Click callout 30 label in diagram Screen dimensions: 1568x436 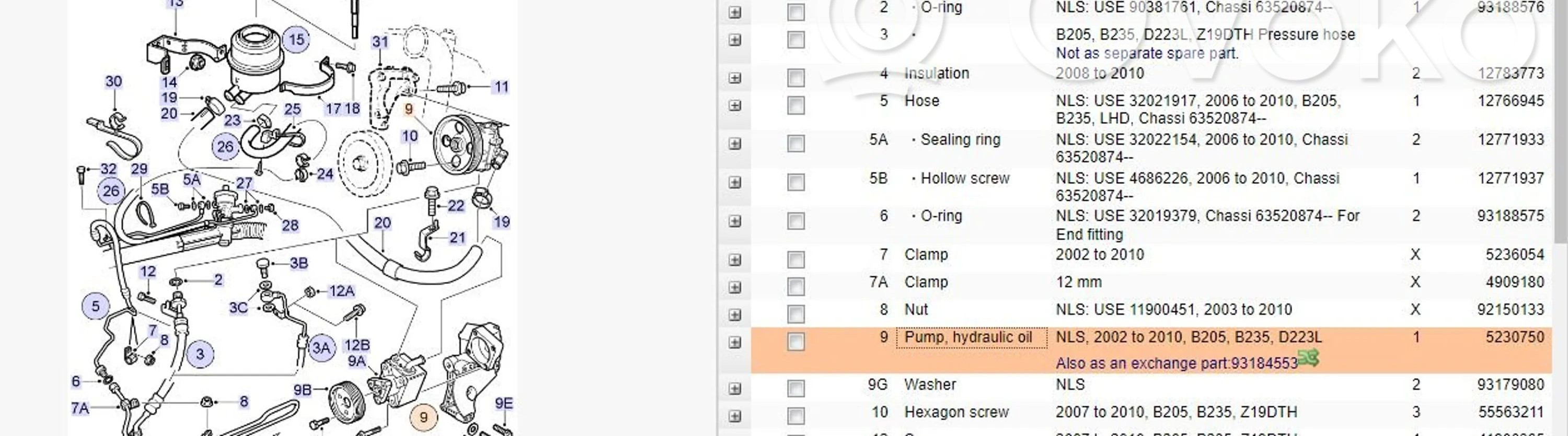click(x=114, y=81)
